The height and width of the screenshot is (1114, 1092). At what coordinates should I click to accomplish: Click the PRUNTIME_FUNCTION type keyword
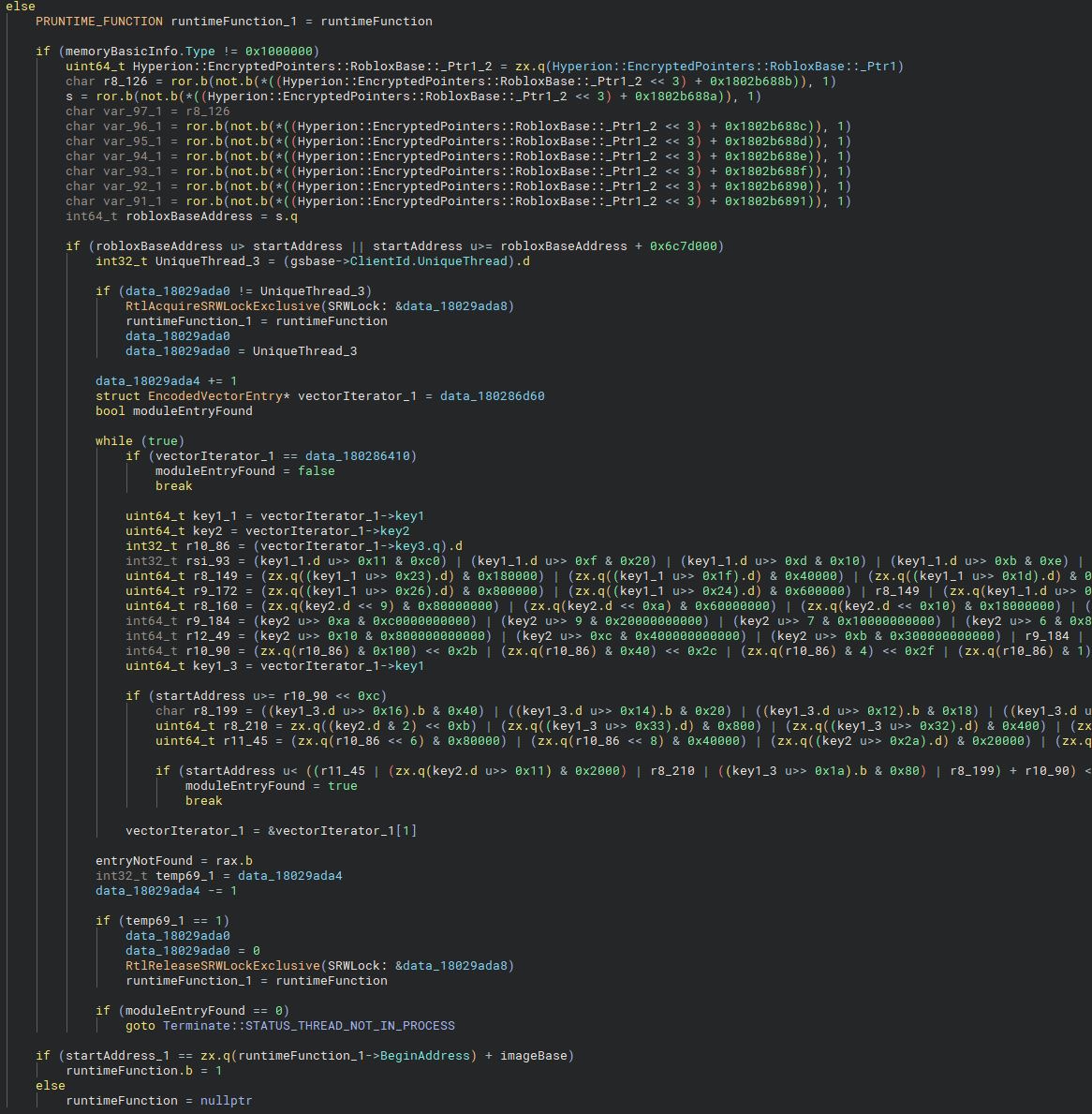(x=99, y=22)
